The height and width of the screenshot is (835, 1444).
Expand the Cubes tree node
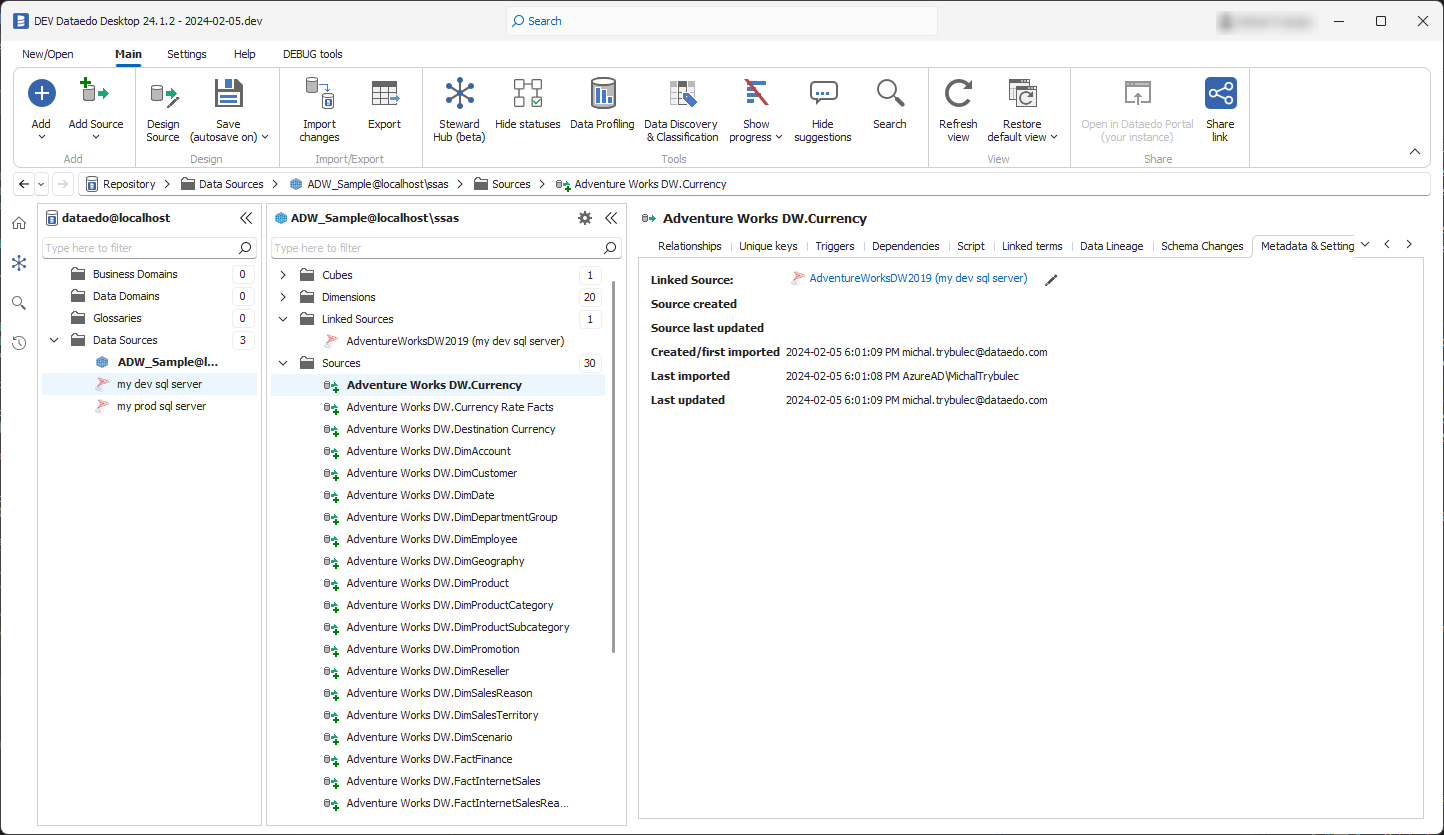coord(283,275)
